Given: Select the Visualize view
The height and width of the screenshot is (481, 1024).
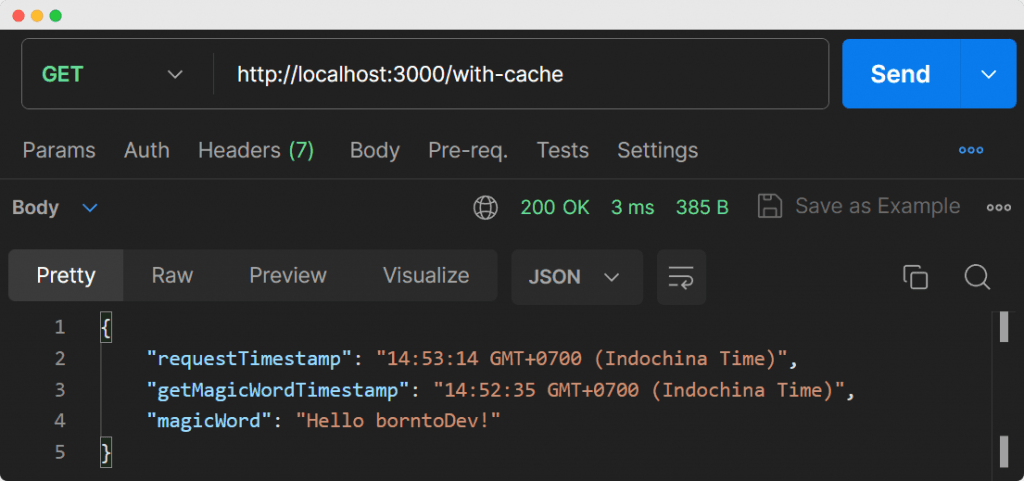Looking at the screenshot, I should 426,275.
